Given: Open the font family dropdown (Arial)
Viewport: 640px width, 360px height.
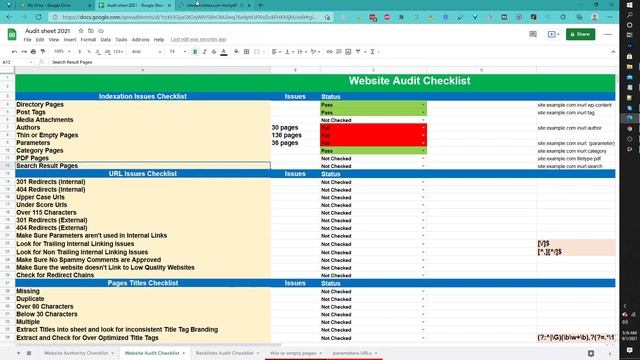Looking at the screenshot, I should point(147,52).
